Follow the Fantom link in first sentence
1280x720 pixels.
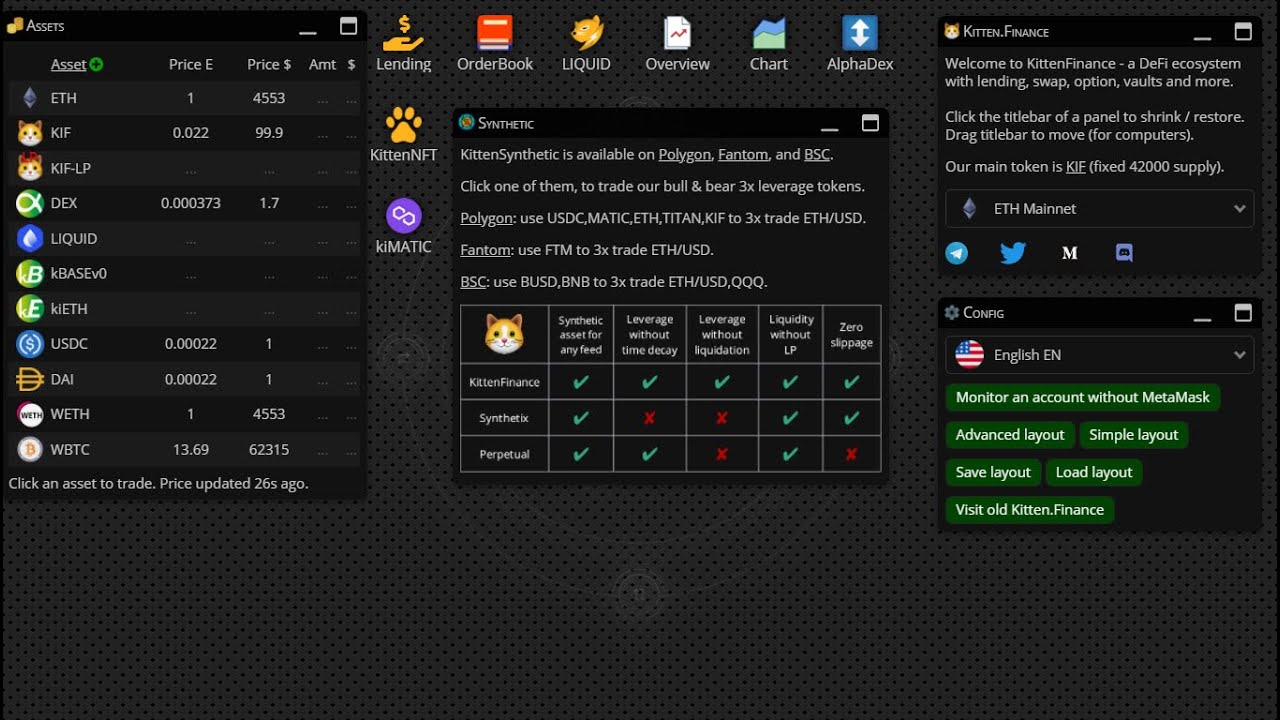pos(743,155)
